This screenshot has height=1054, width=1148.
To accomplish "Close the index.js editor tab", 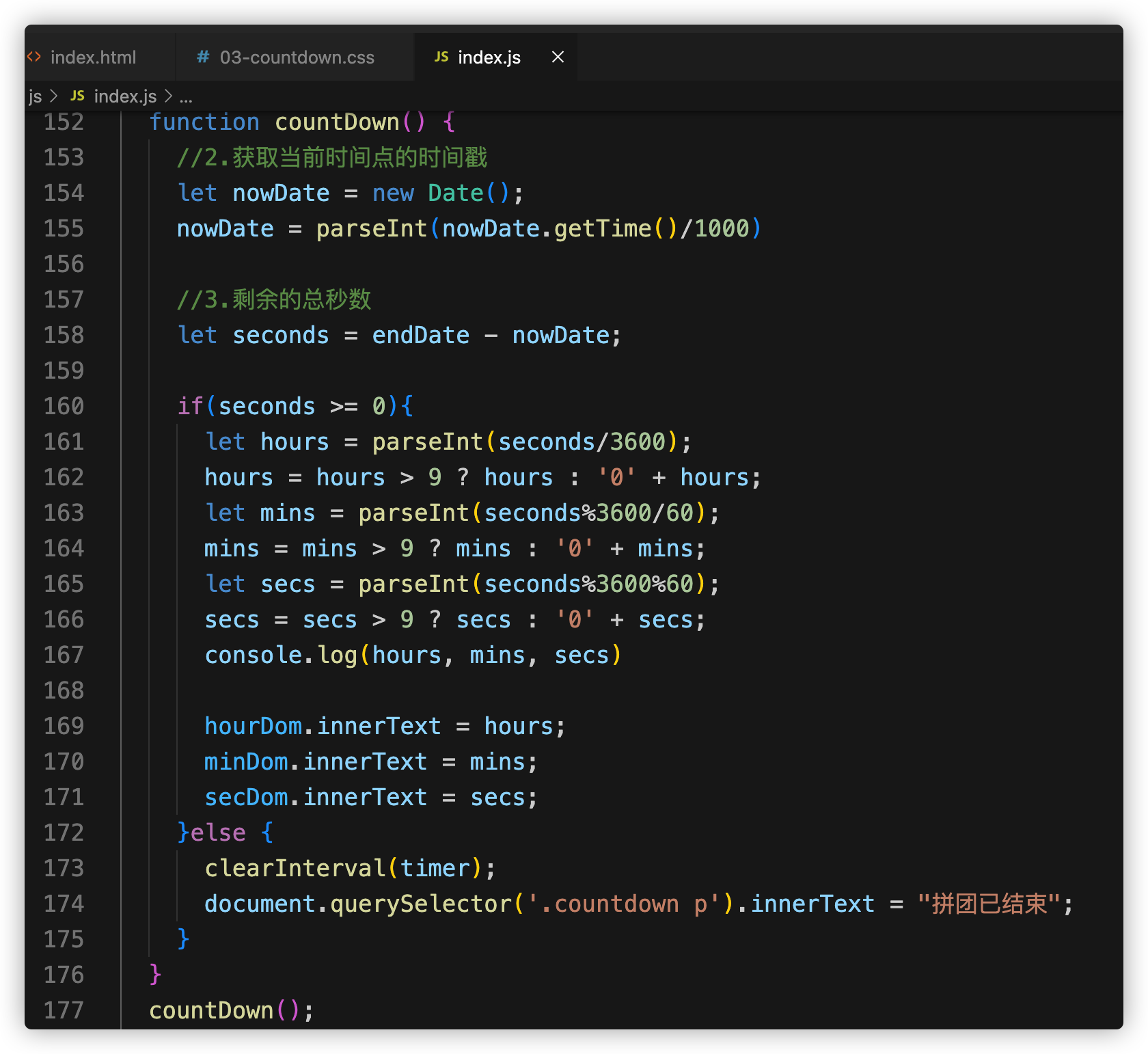I will click(x=558, y=57).
